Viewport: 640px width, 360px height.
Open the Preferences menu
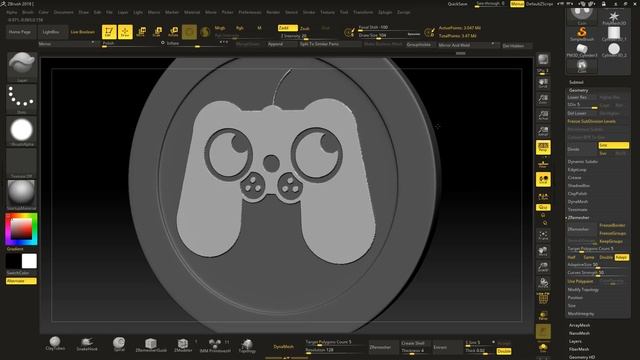click(249, 12)
